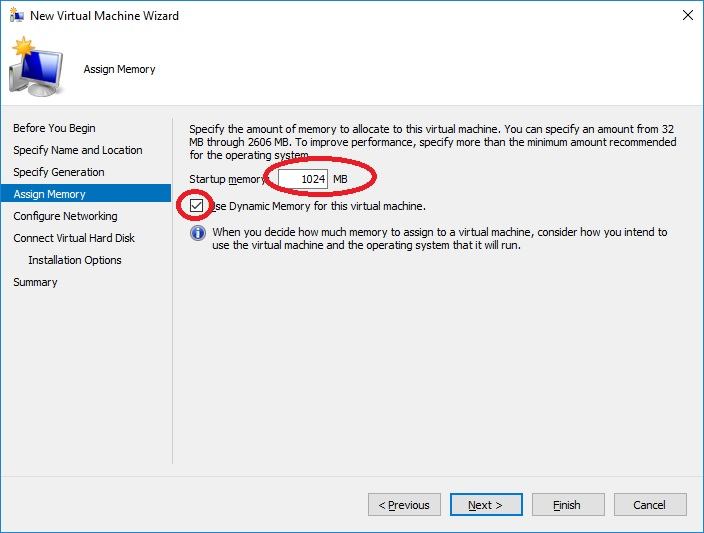The image size is (704, 533).
Task: Open the Summary step
Action: click(35, 282)
